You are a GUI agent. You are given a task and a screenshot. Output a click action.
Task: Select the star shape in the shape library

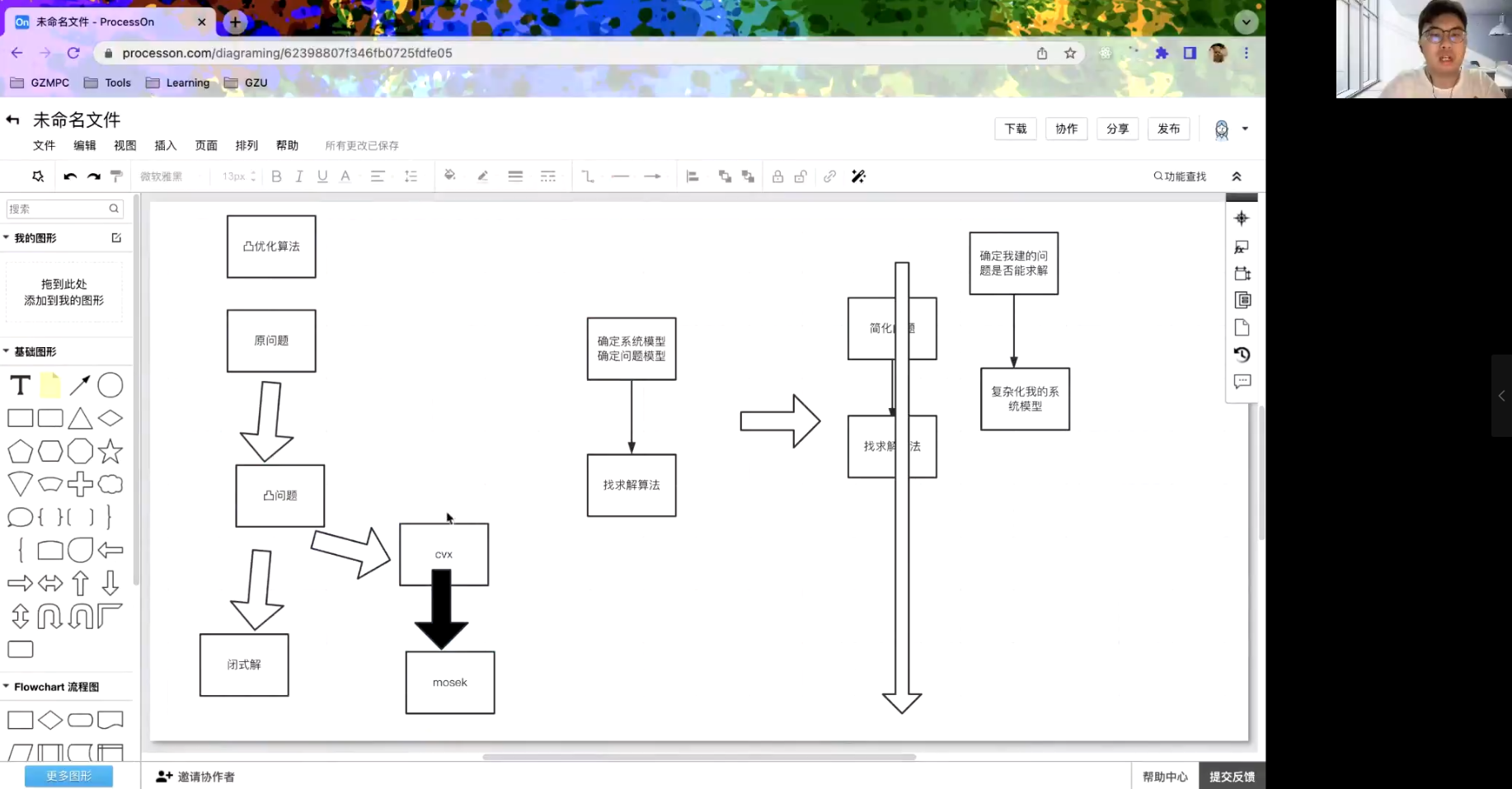pyautogui.click(x=110, y=451)
